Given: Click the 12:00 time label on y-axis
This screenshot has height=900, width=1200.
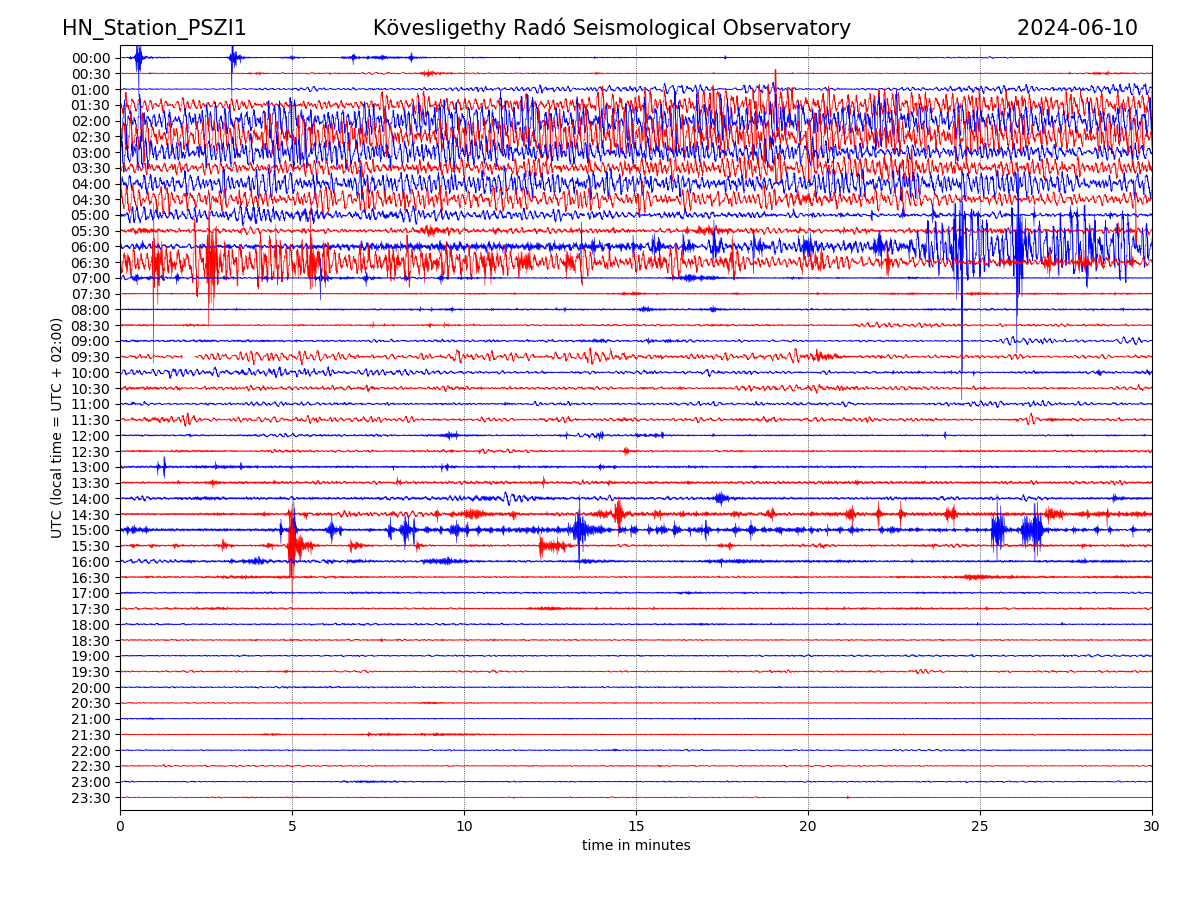Looking at the screenshot, I should 90,436.
